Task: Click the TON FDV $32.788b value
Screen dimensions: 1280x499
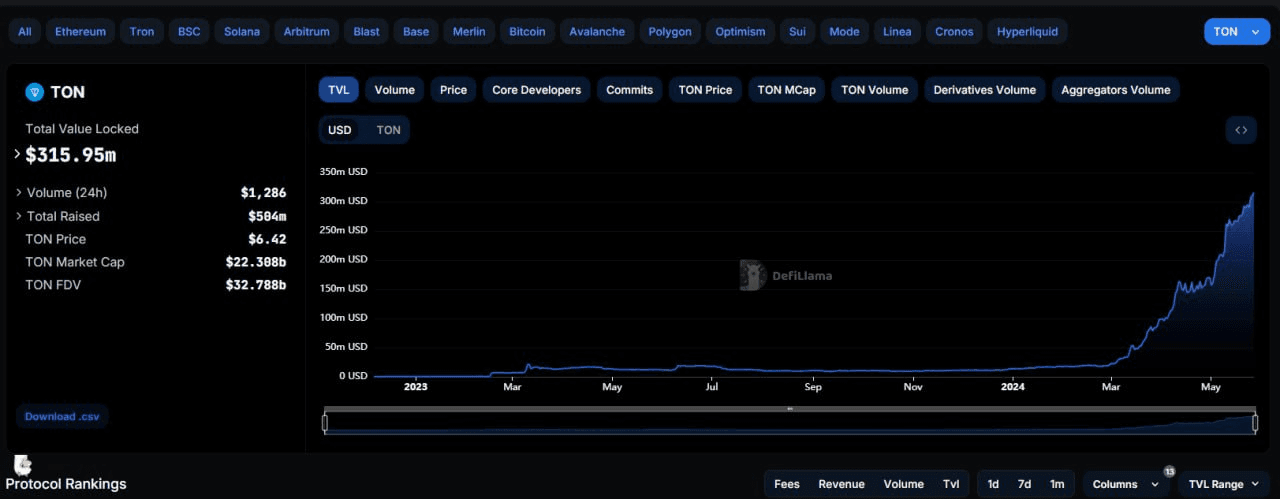Action: (256, 285)
